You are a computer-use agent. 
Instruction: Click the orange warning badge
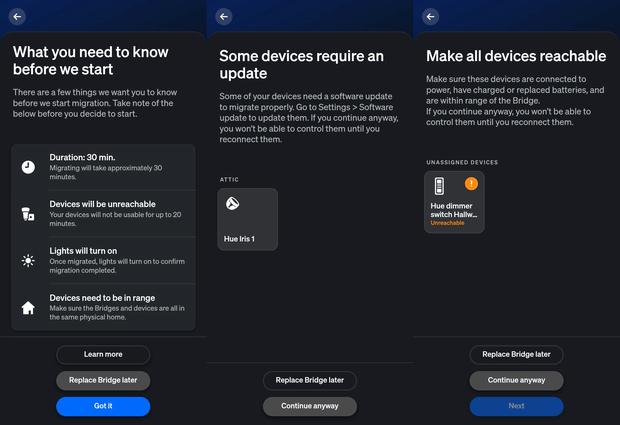[472, 183]
